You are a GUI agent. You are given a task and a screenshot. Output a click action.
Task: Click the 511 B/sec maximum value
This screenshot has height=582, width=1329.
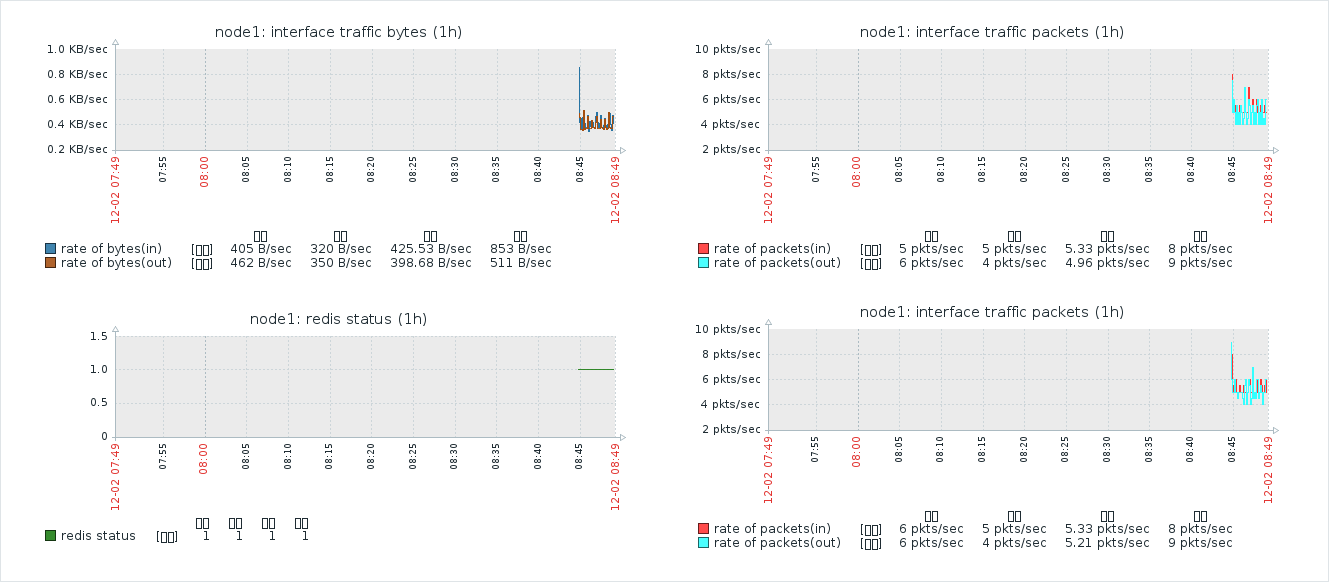coord(520,263)
